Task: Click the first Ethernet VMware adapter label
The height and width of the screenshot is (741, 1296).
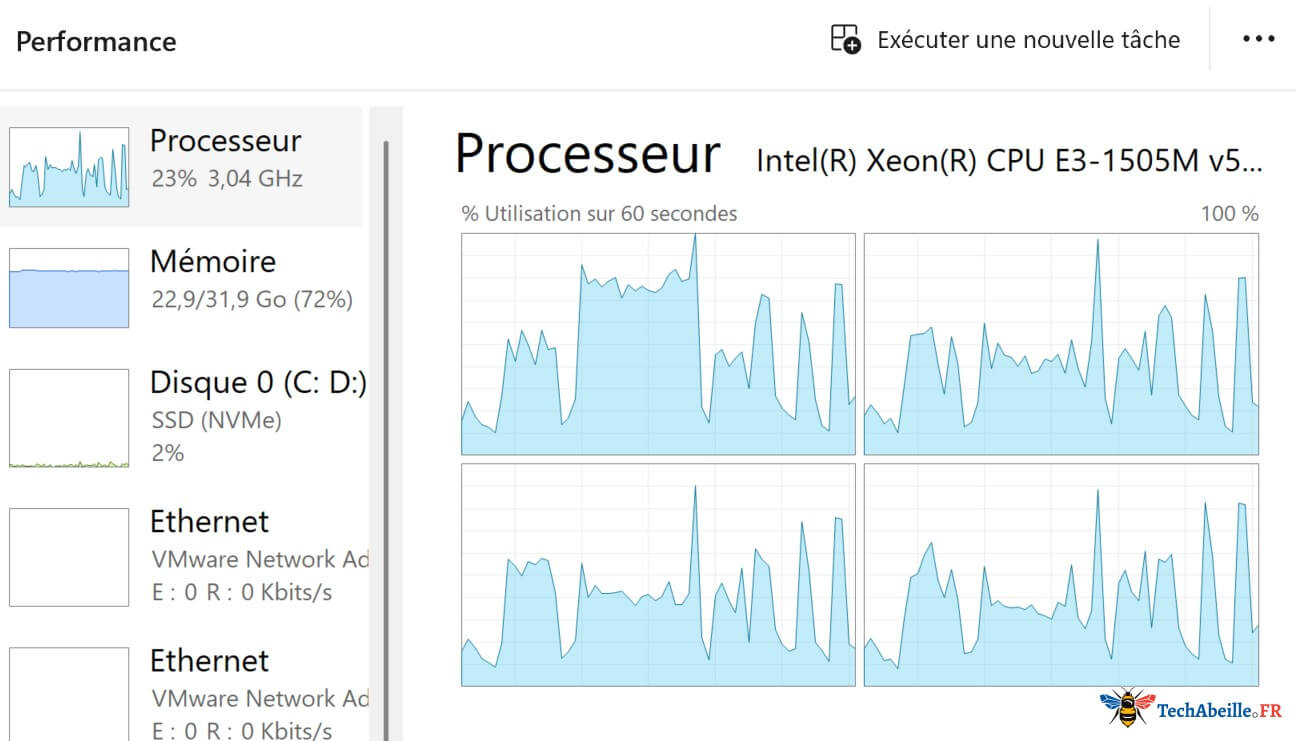Action: point(260,559)
